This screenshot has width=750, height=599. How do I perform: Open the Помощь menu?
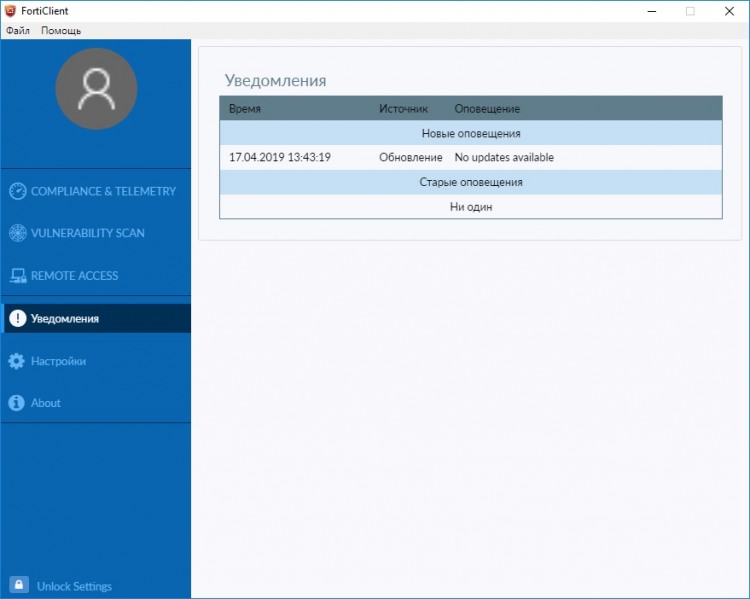click(61, 31)
